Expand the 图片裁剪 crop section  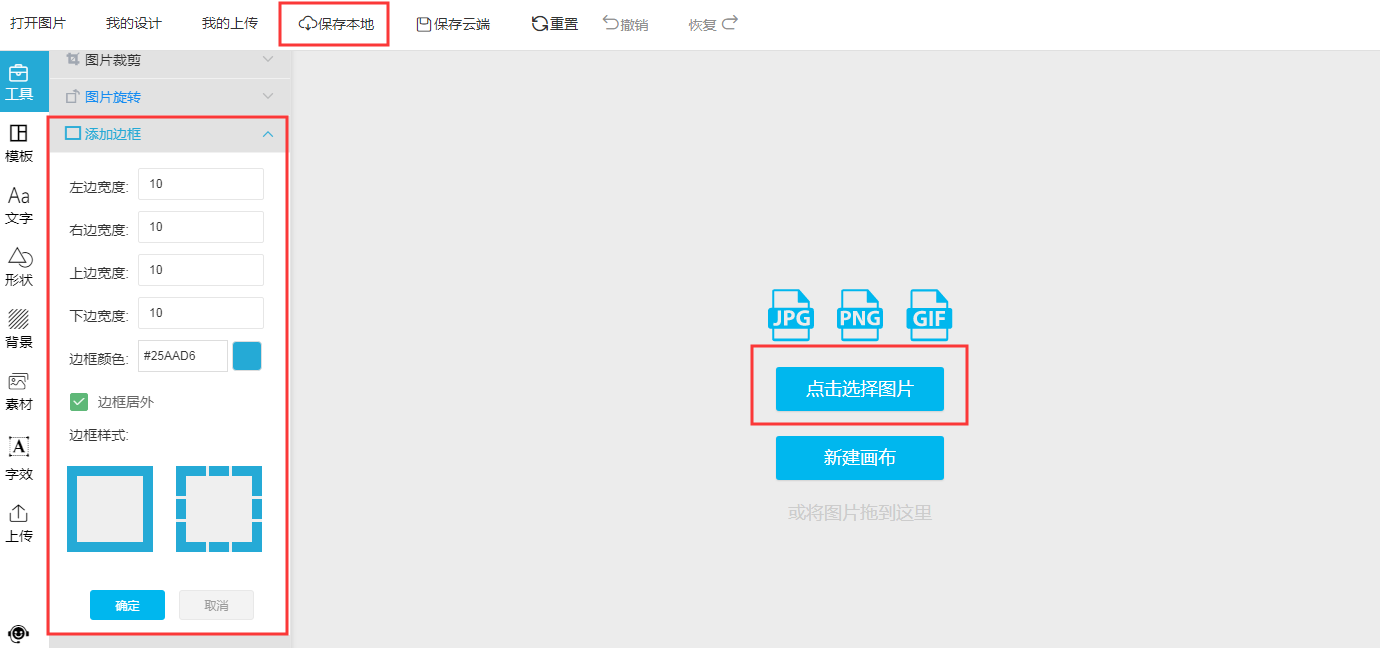pyautogui.click(x=169, y=60)
